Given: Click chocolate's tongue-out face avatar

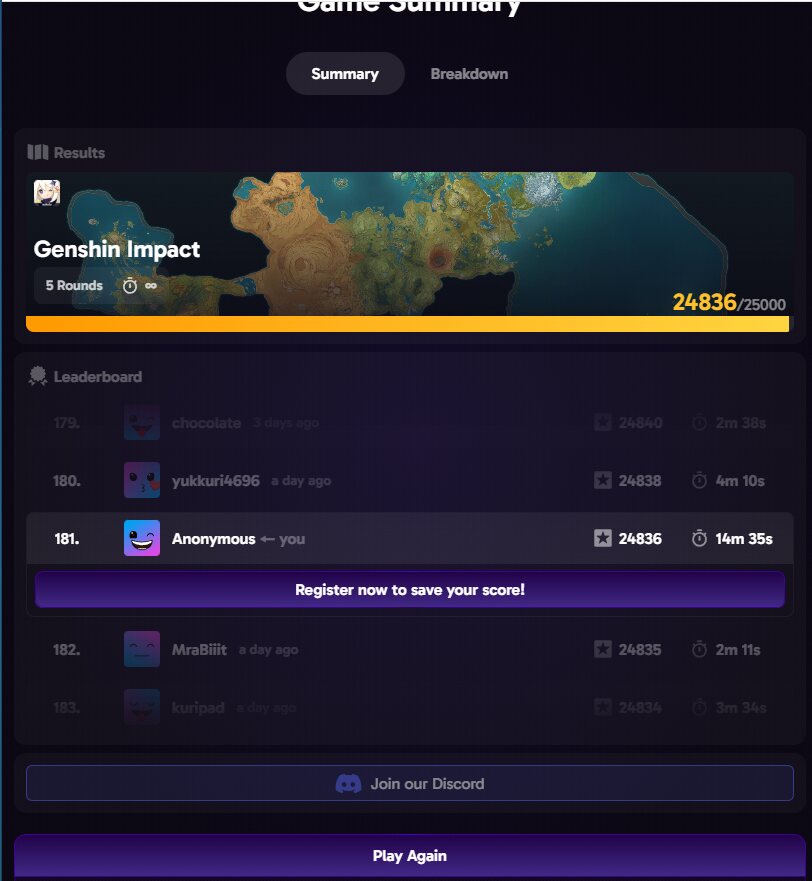Looking at the screenshot, I should tap(142, 423).
